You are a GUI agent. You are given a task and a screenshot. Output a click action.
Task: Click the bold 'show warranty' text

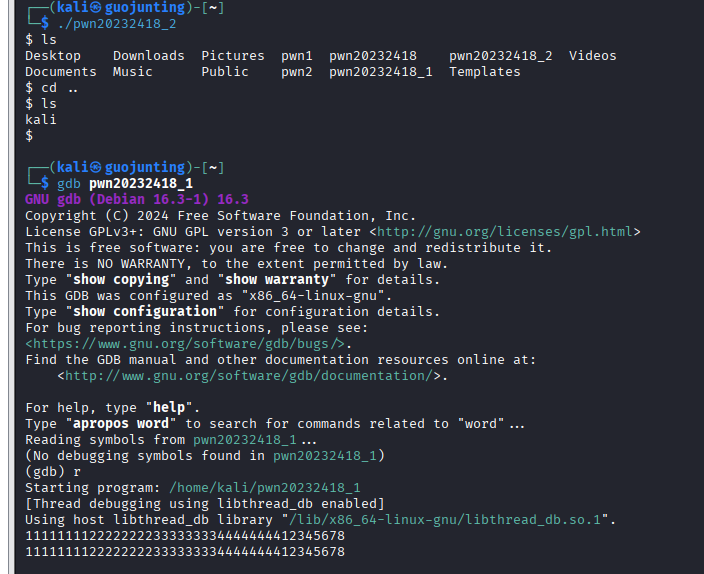[277, 279]
